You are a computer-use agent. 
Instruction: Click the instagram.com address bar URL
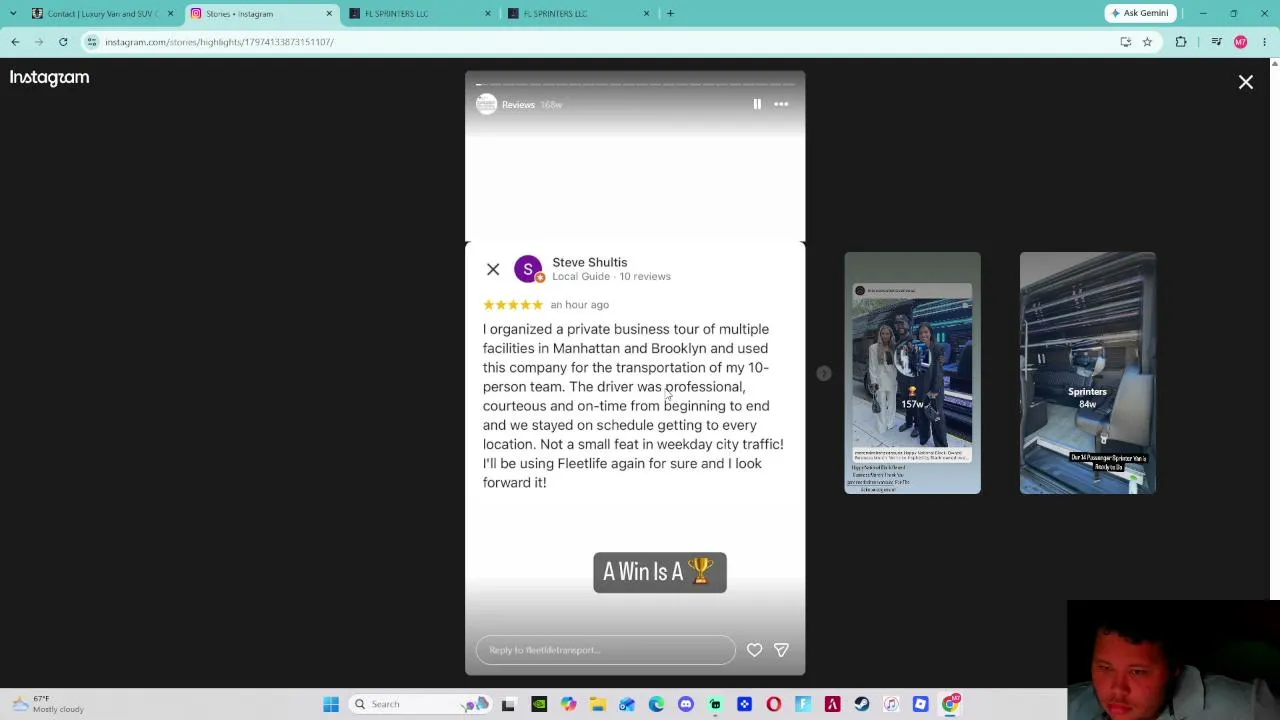(x=219, y=42)
